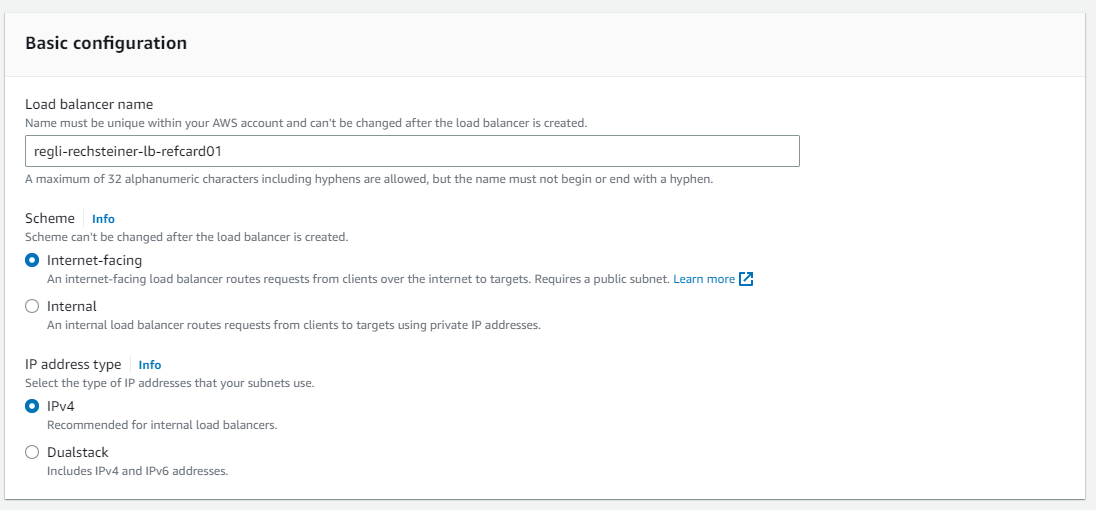The image size is (1096, 510).
Task: Click the 'Load balancer name' field label
Action: [88, 104]
